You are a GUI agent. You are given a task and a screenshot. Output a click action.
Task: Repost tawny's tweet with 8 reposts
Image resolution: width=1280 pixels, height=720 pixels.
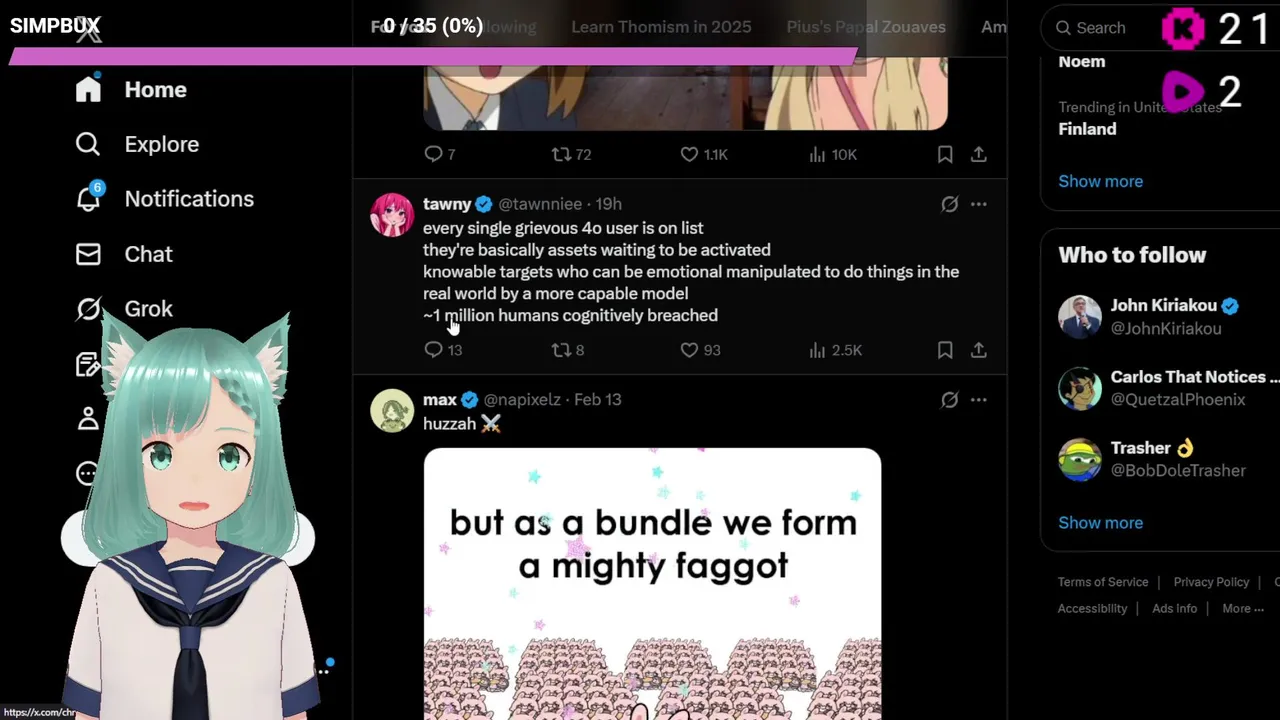pyautogui.click(x=561, y=350)
